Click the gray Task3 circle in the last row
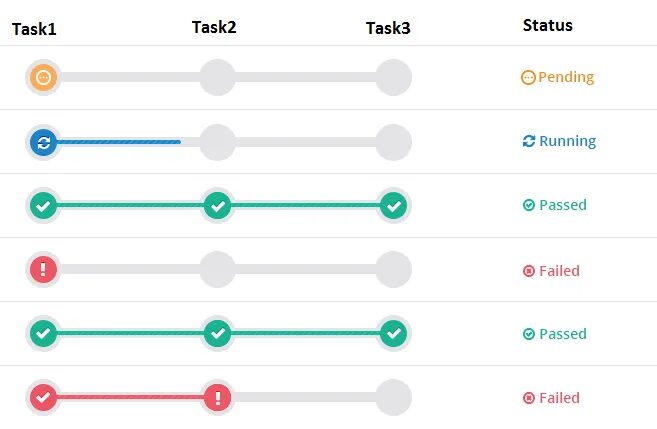657x429 pixels. pos(393,398)
